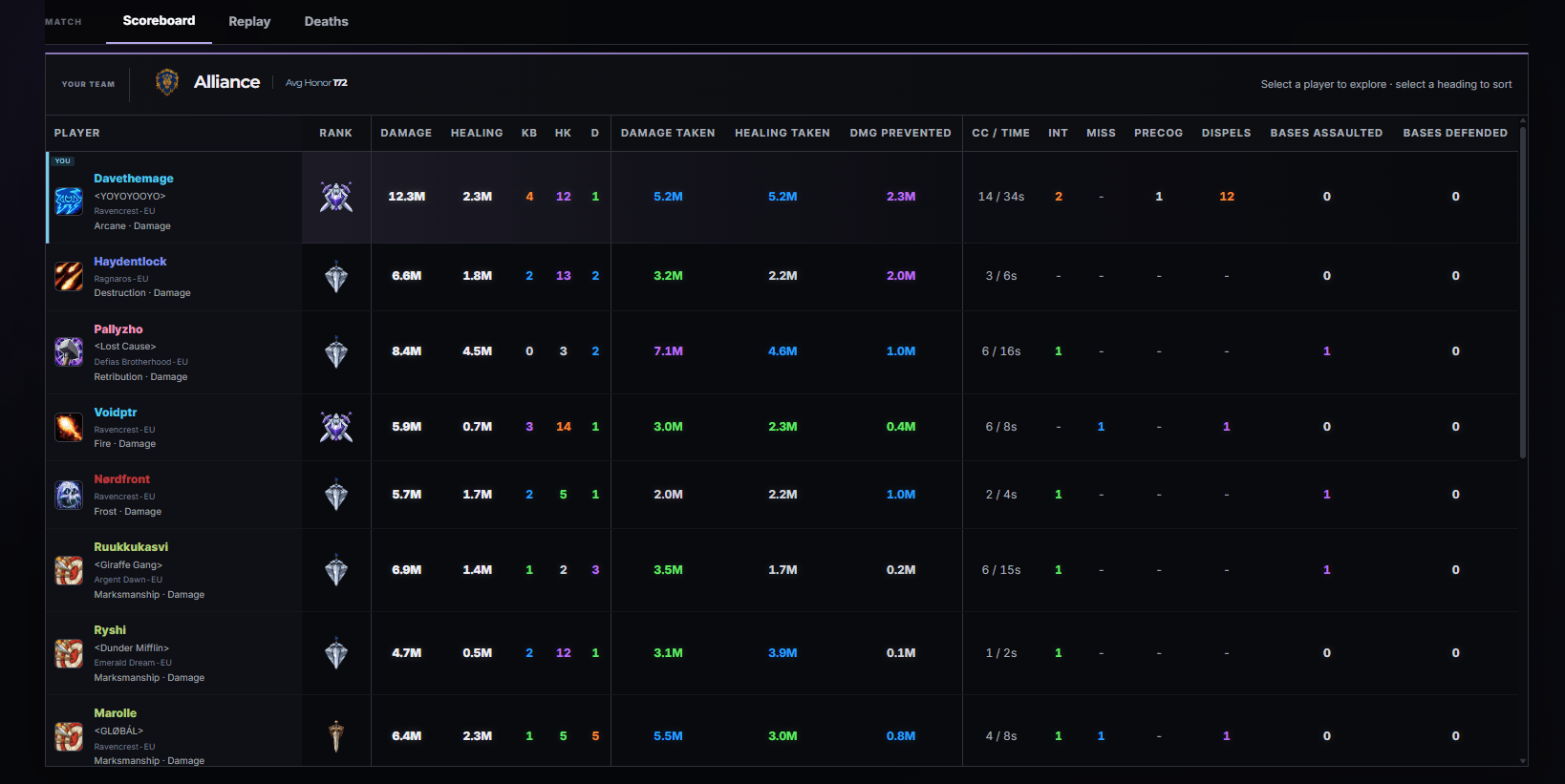Viewport: 1565px width, 784px height.
Task: Click the scoreboard vertical scrollbar
Action: click(1523, 291)
